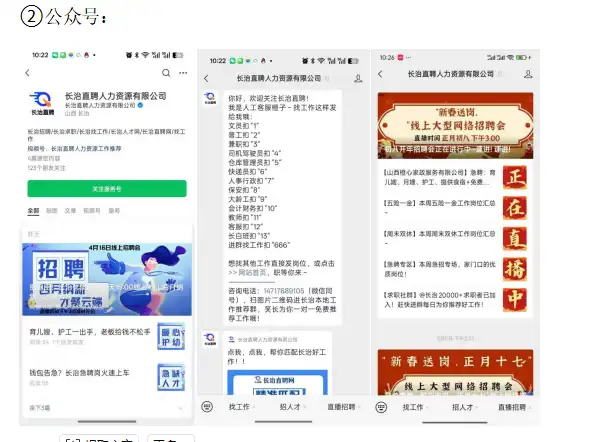Viewport: 589px width, 442px height.
Task: Expand the 余下3篇 remaining articles row
Action: [107, 408]
